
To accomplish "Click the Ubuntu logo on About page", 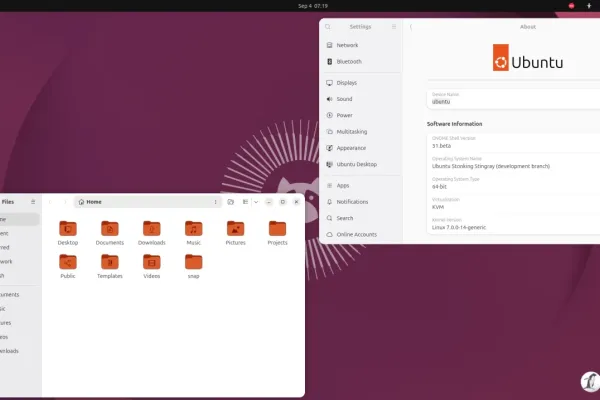I will click(x=528, y=58).
